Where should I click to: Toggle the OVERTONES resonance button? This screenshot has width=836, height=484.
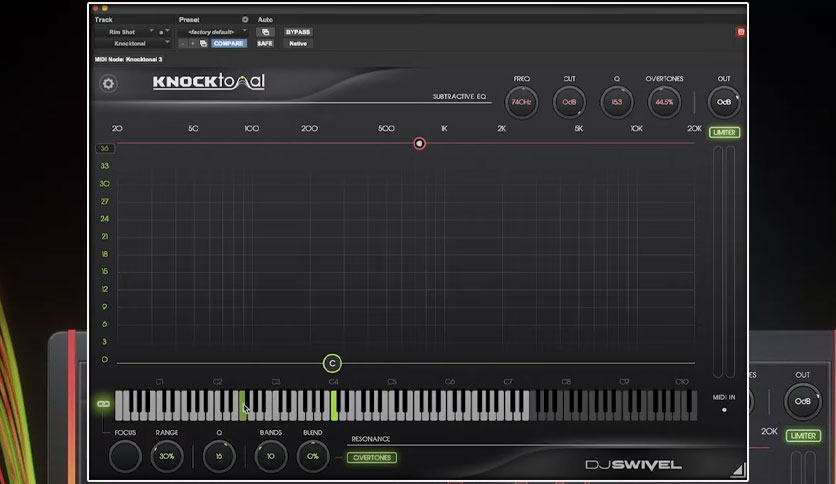tap(372, 457)
